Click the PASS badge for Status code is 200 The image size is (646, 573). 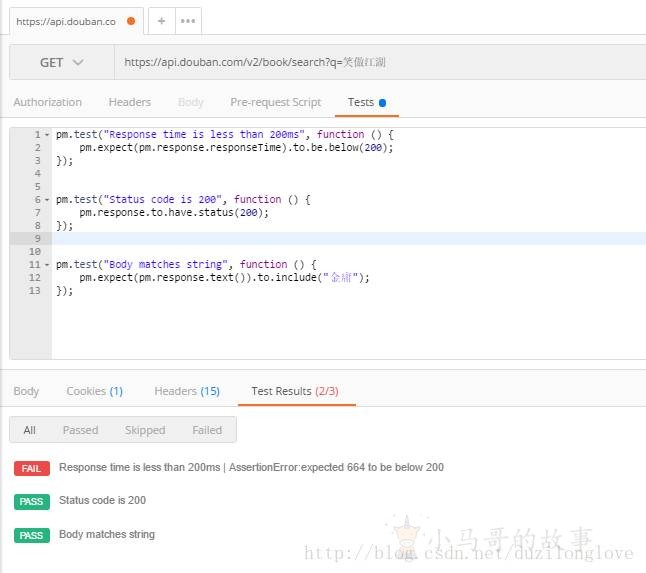tap(32, 502)
